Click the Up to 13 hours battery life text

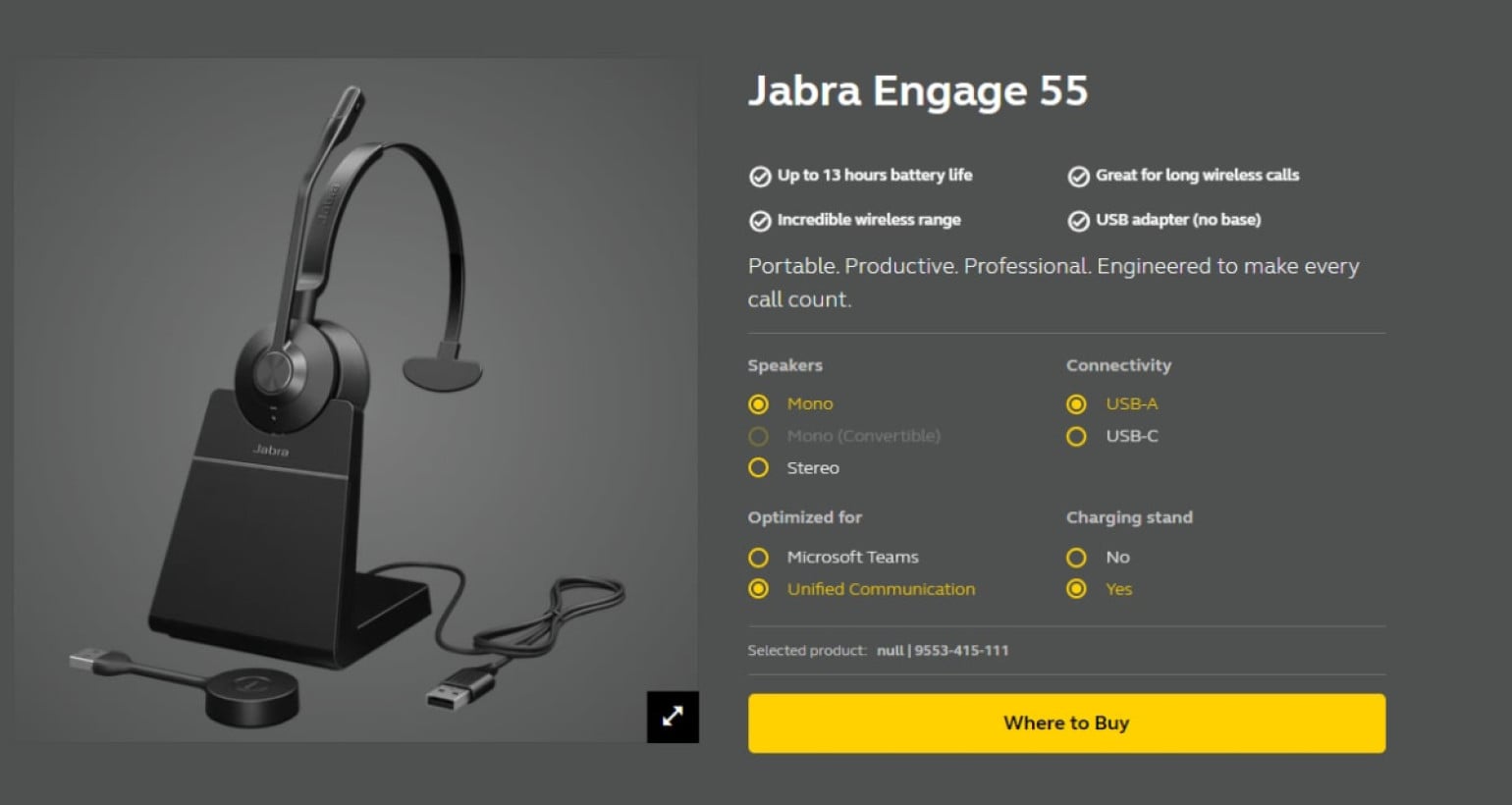pyautogui.click(x=875, y=175)
